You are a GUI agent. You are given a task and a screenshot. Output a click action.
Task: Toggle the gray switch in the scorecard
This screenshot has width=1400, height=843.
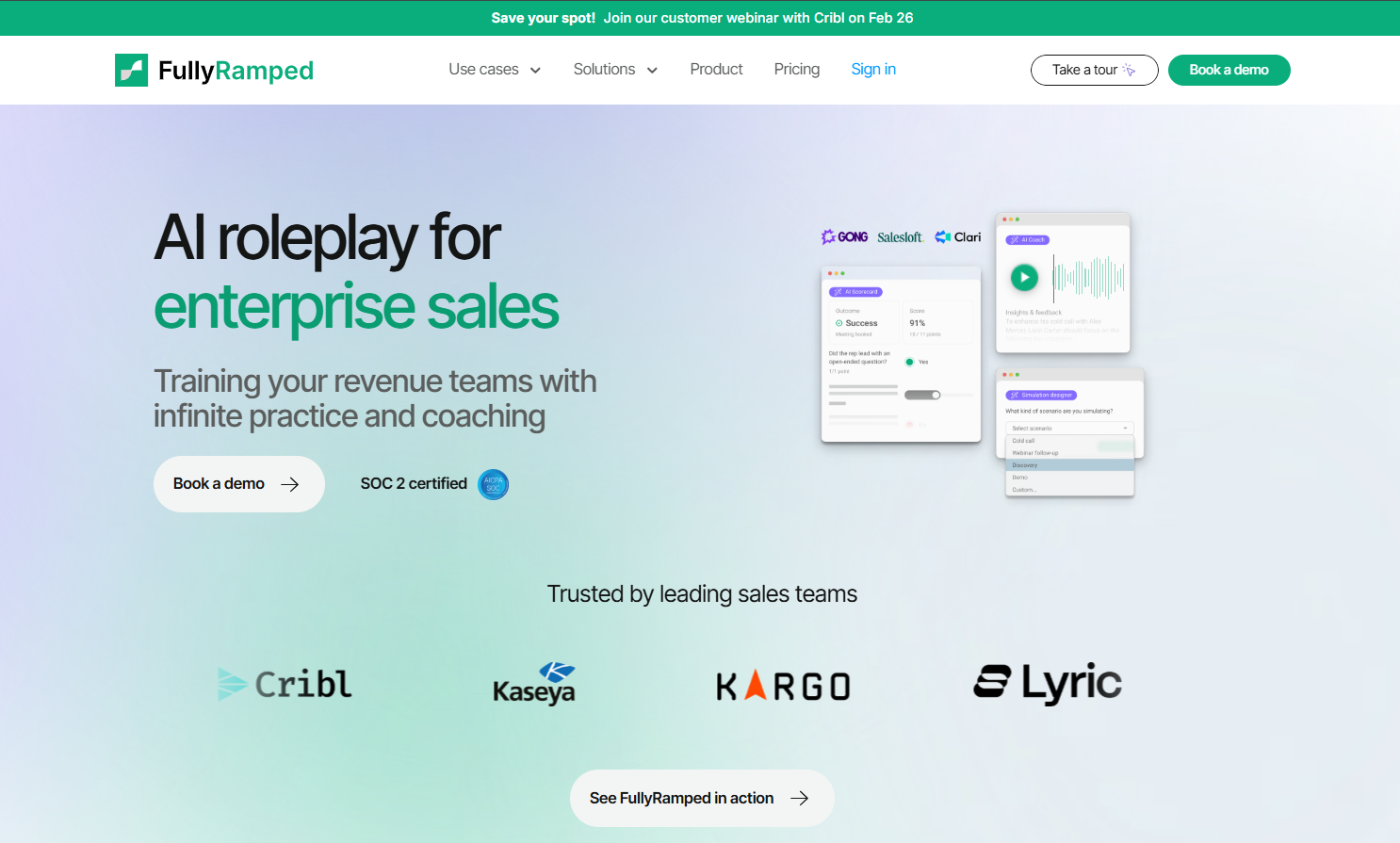(x=922, y=396)
